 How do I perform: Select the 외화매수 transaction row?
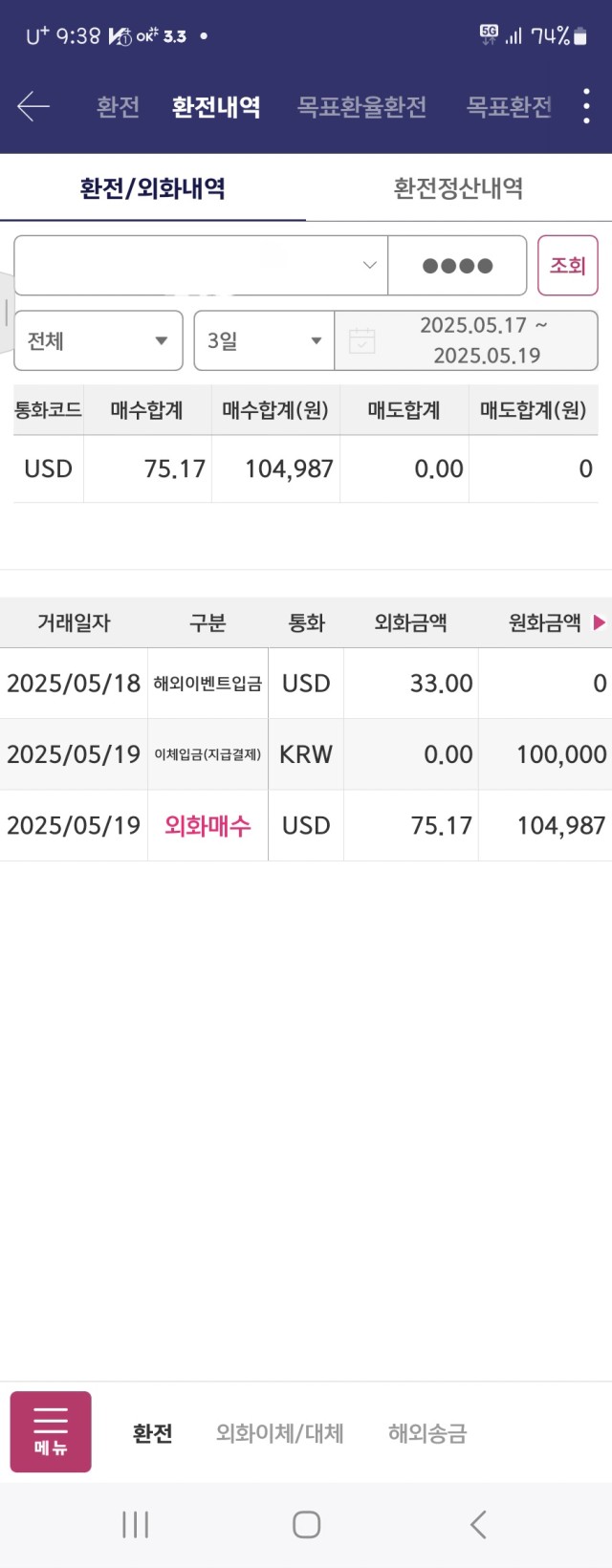306,825
